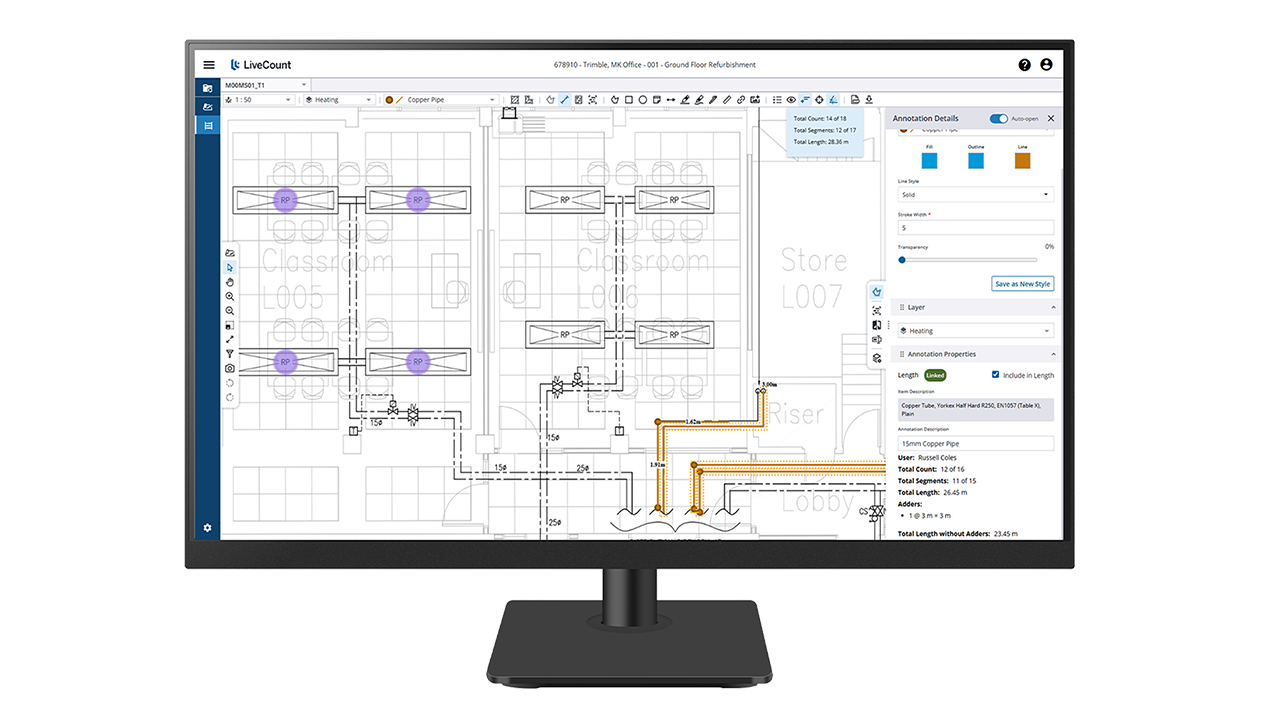Close the Annotation Details panel
Screen dimensions: 1262x708
coord(1051,118)
